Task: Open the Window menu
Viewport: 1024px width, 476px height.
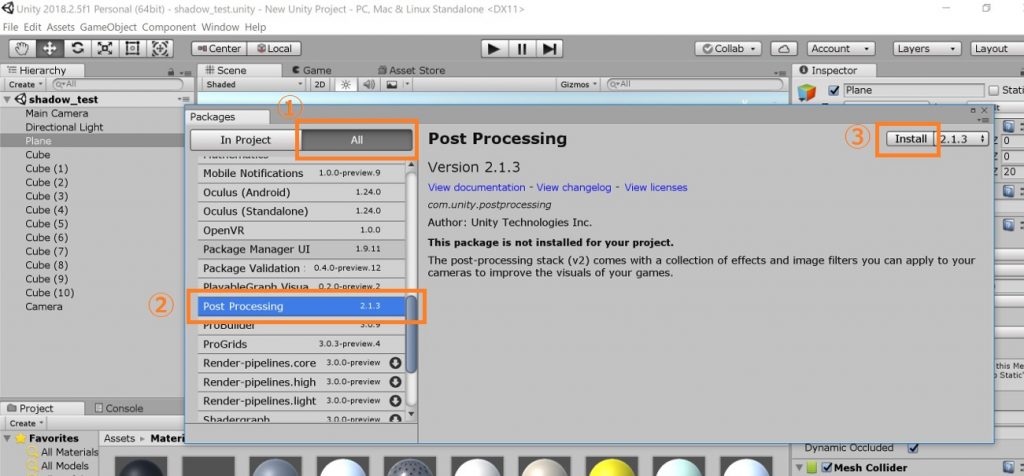Action: 220,27
